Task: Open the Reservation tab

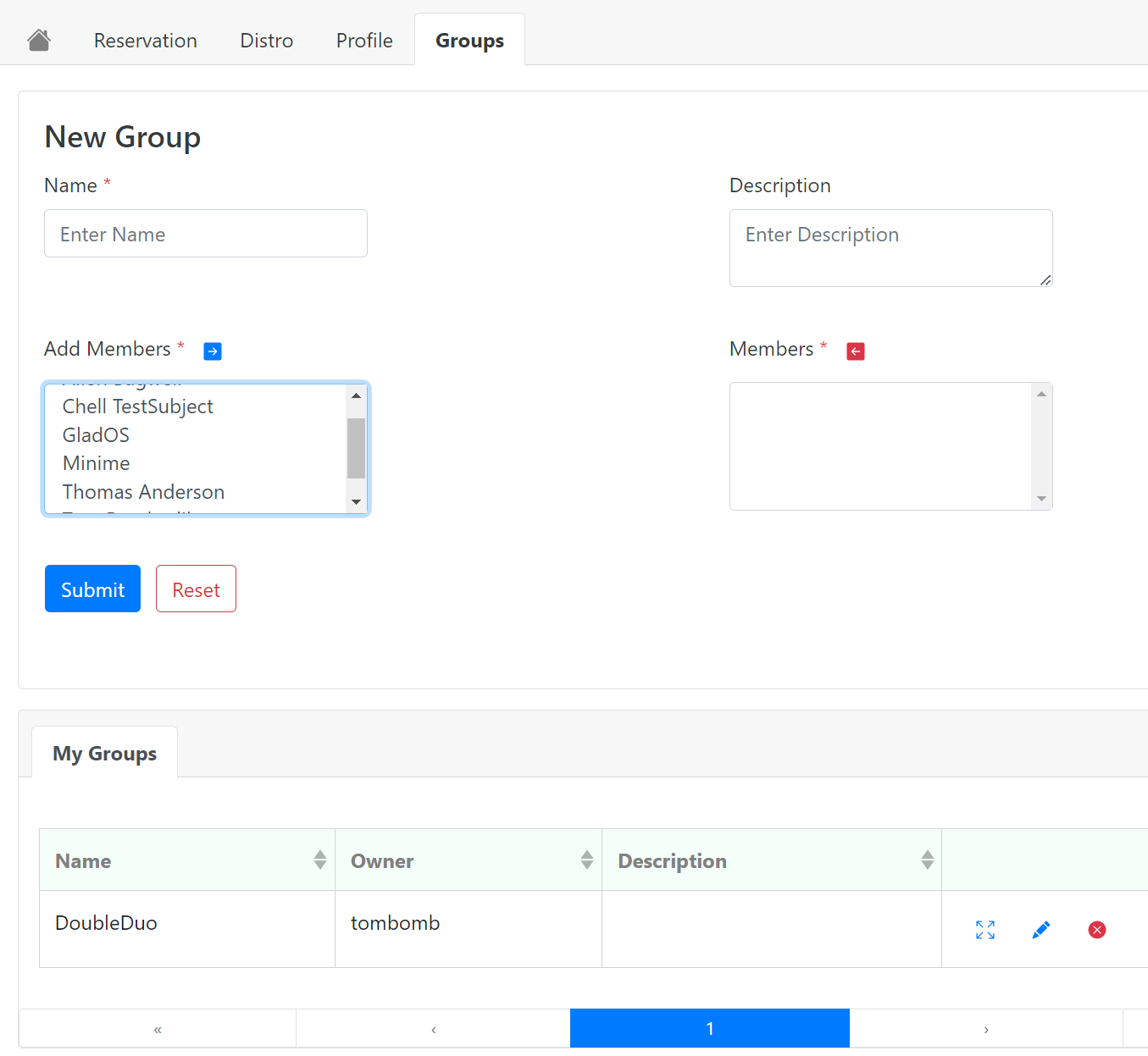Action: coord(145,41)
